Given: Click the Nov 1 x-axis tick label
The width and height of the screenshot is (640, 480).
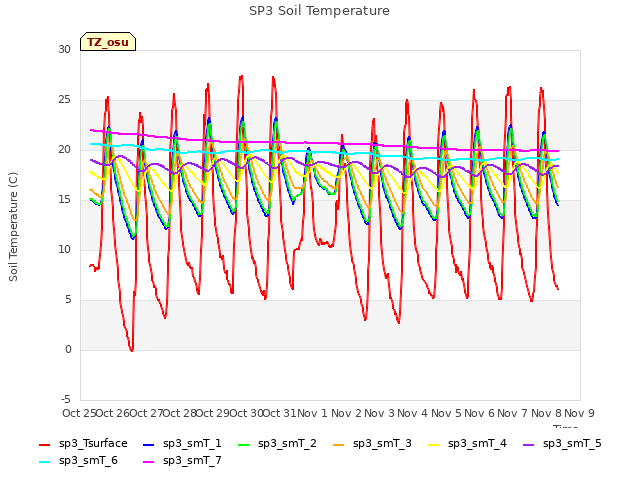Looking at the screenshot, I should click(312, 413).
